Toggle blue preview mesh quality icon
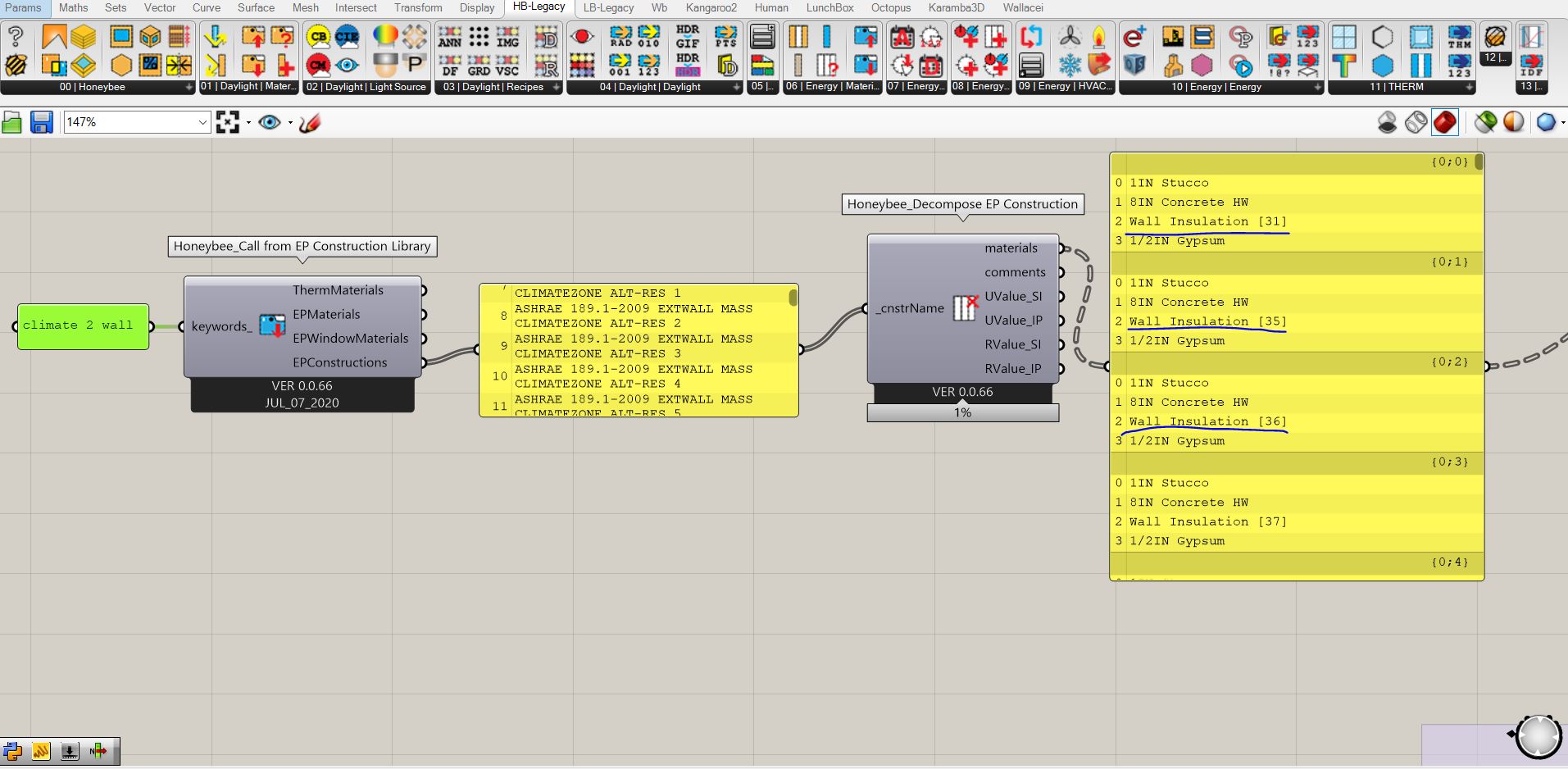Image resolution: width=1568 pixels, height=769 pixels. pyautogui.click(x=1546, y=122)
